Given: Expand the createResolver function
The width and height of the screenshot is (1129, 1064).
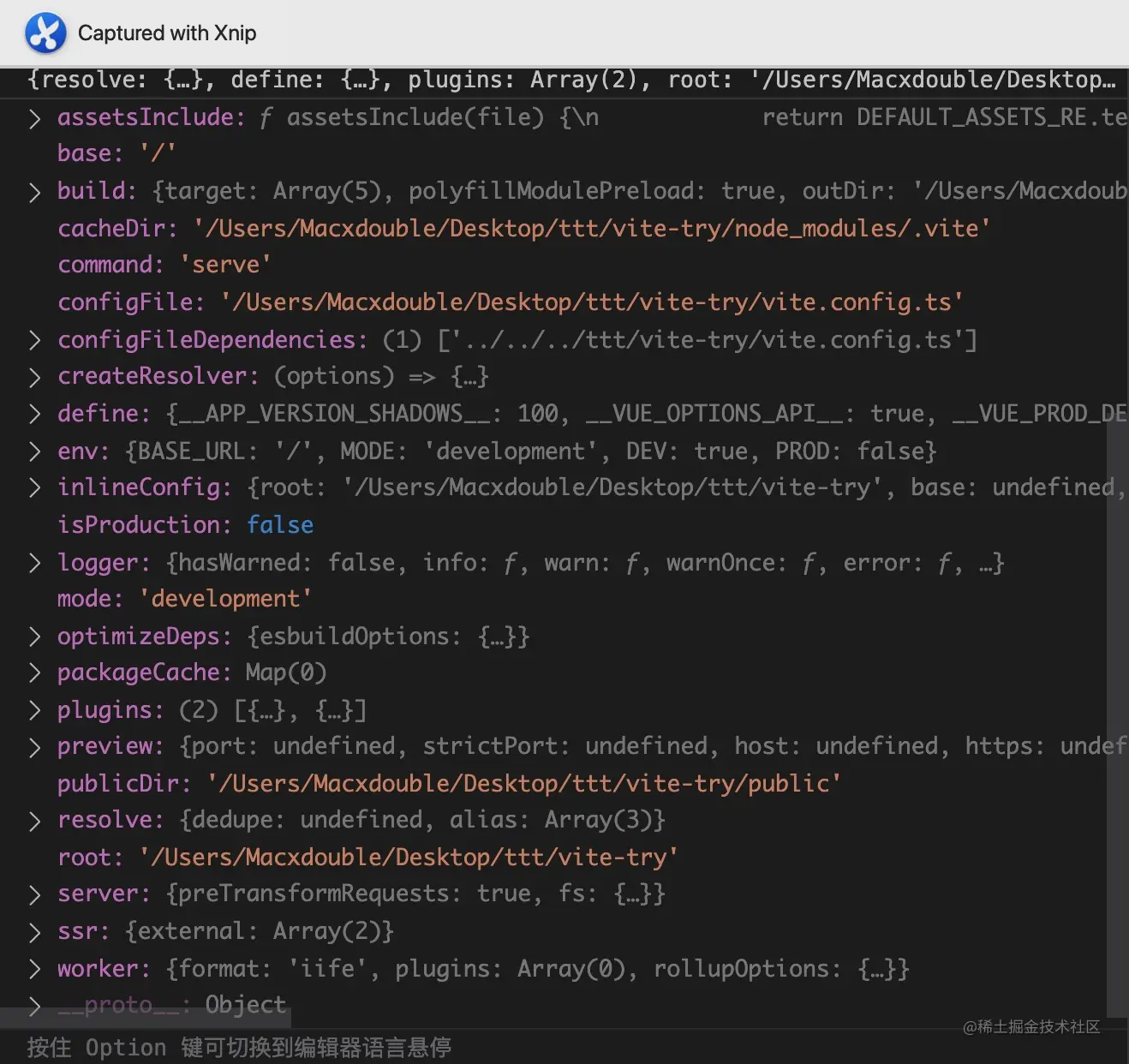Looking at the screenshot, I should (x=34, y=377).
